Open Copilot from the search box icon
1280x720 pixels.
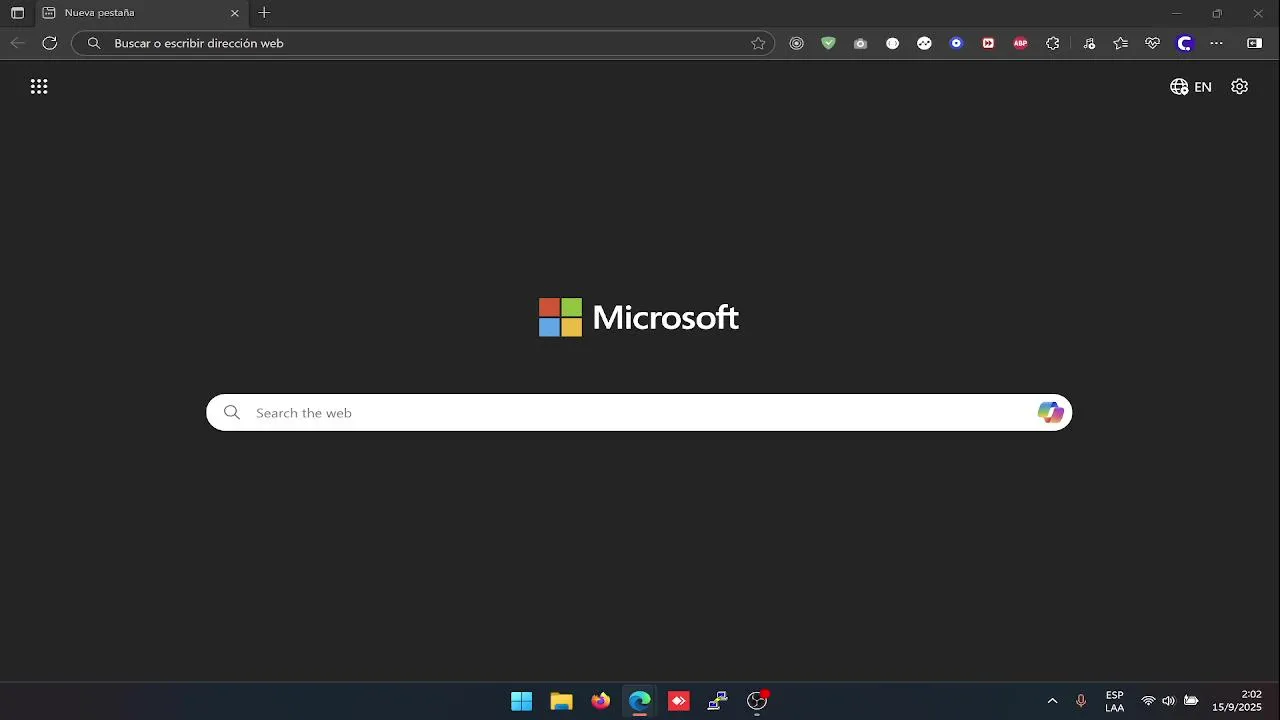pyautogui.click(x=1050, y=413)
